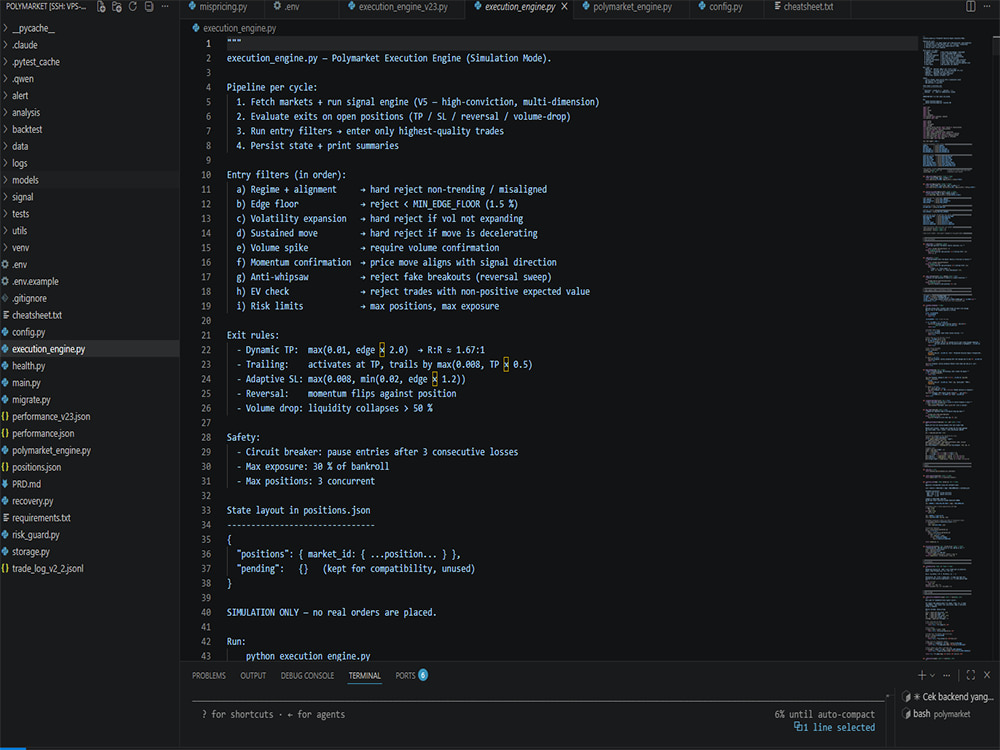Open the Output panel tab
The image size is (1000, 750).
tap(253, 675)
